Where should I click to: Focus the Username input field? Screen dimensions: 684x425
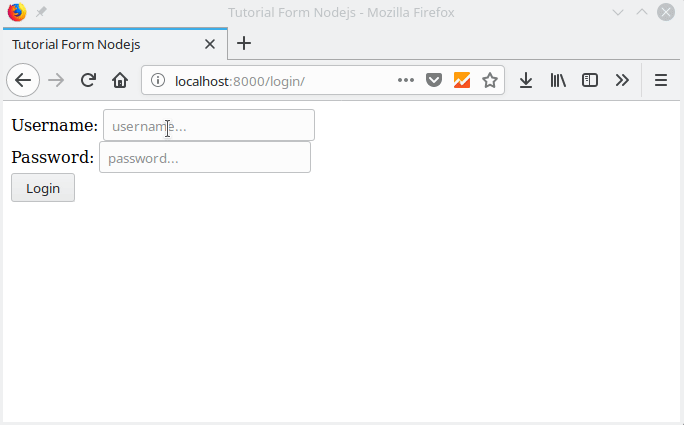(x=209, y=125)
